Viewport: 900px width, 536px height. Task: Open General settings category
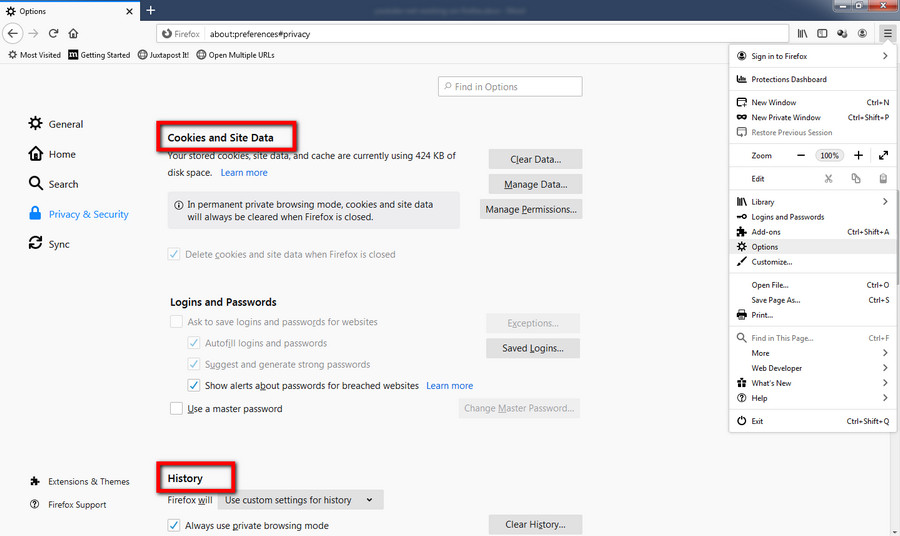click(56, 123)
